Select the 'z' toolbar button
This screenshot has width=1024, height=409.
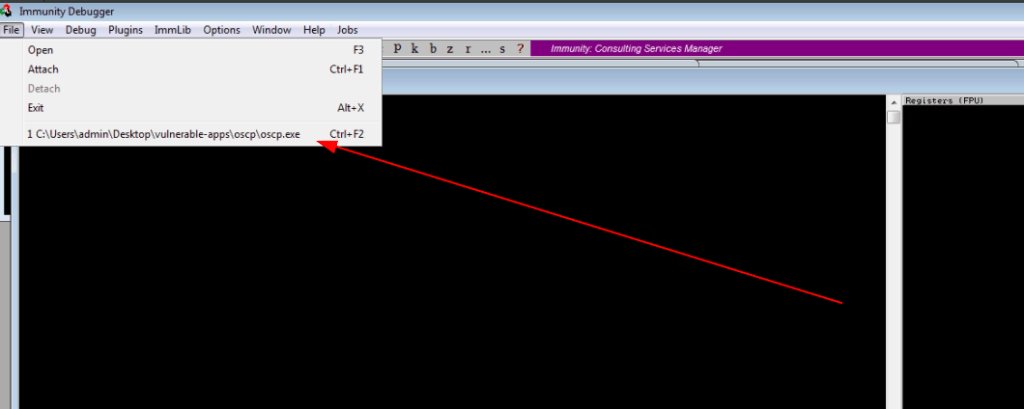pos(450,49)
